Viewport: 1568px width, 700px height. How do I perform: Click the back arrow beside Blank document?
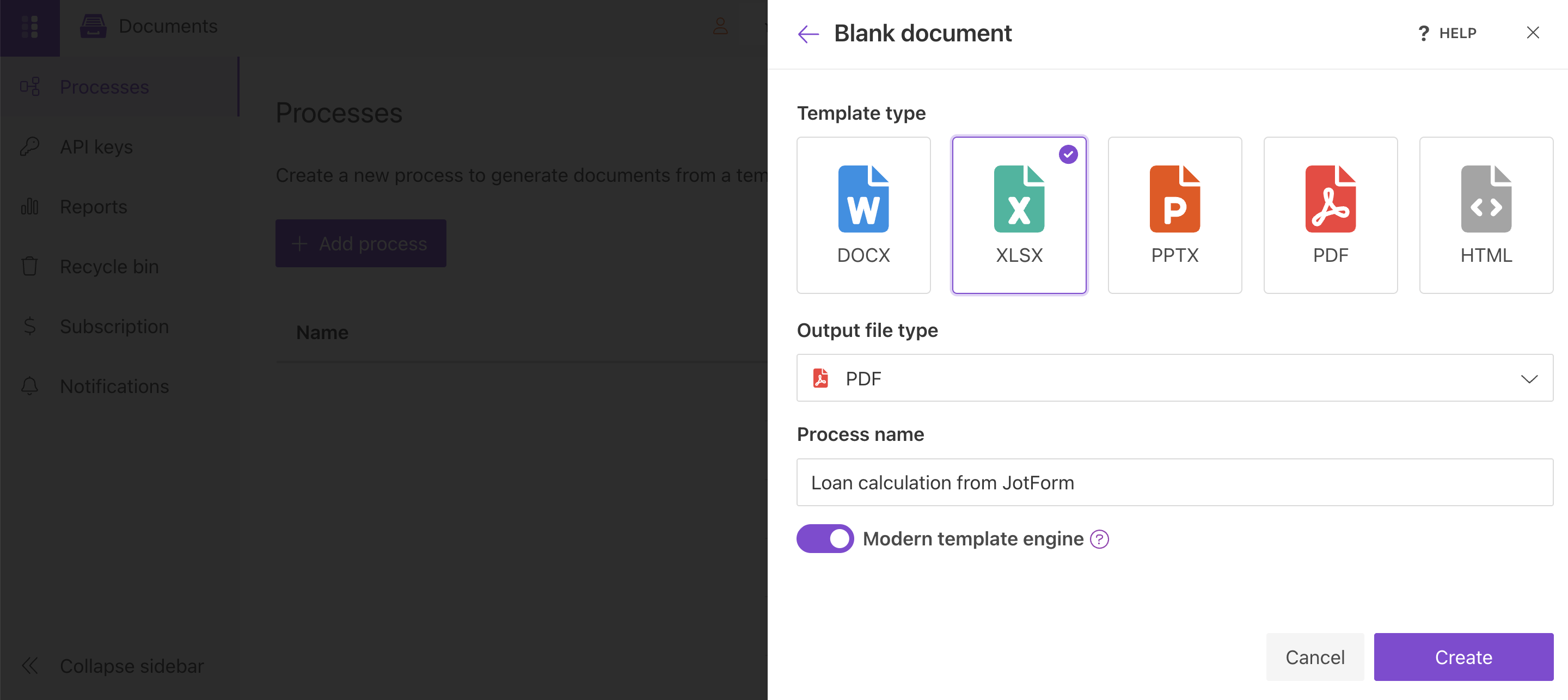tap(808, 34)
